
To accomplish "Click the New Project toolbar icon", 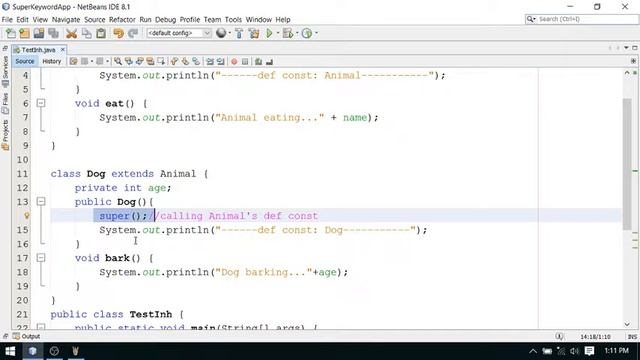I will (24, 33).
